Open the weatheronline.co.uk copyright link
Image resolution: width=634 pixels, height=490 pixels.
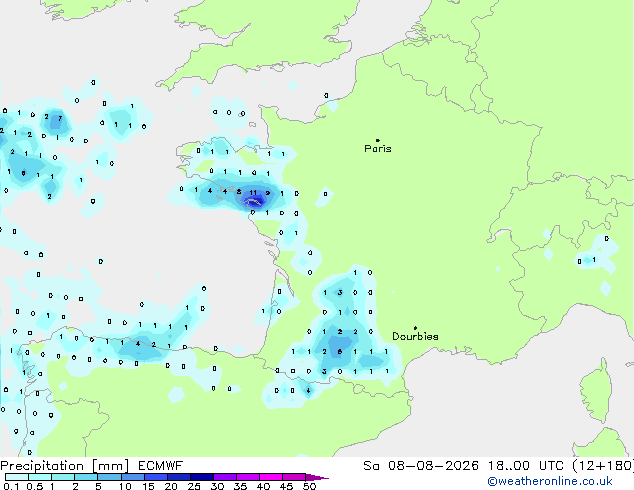point(550,482)
